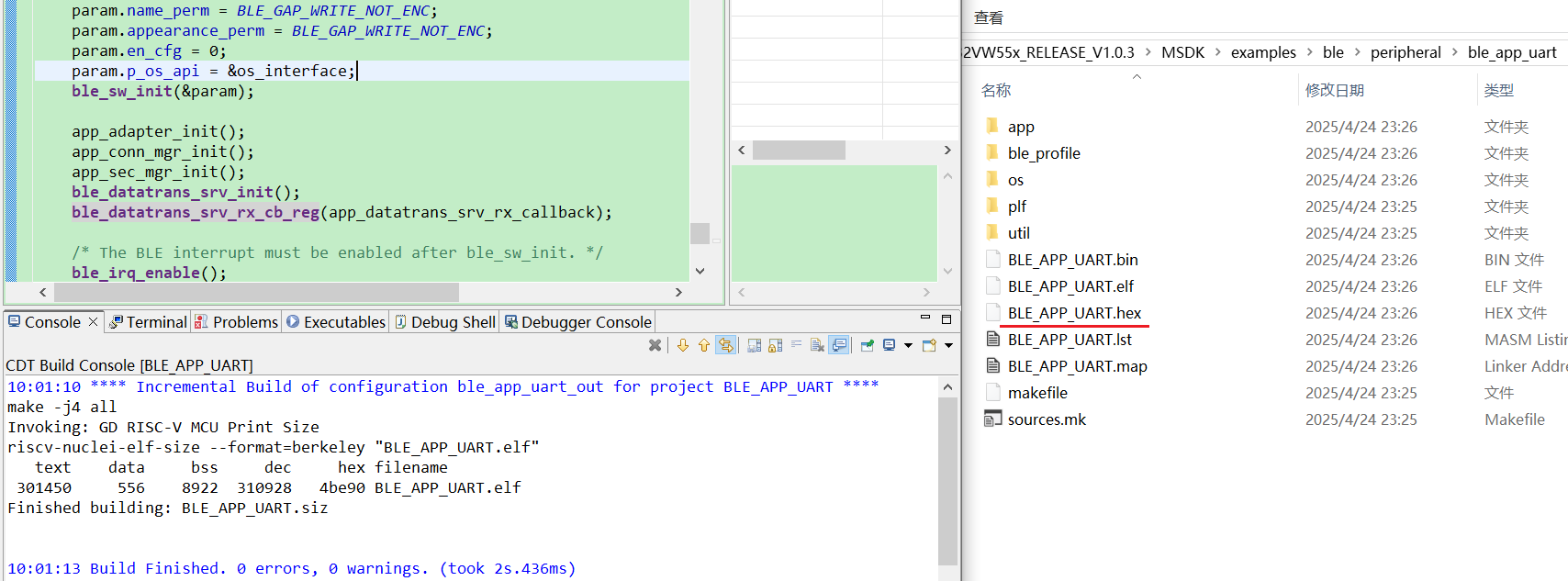Sort files by 修改日期 column
This screenshot has height=581, width=1568.
coord(1335,90)
